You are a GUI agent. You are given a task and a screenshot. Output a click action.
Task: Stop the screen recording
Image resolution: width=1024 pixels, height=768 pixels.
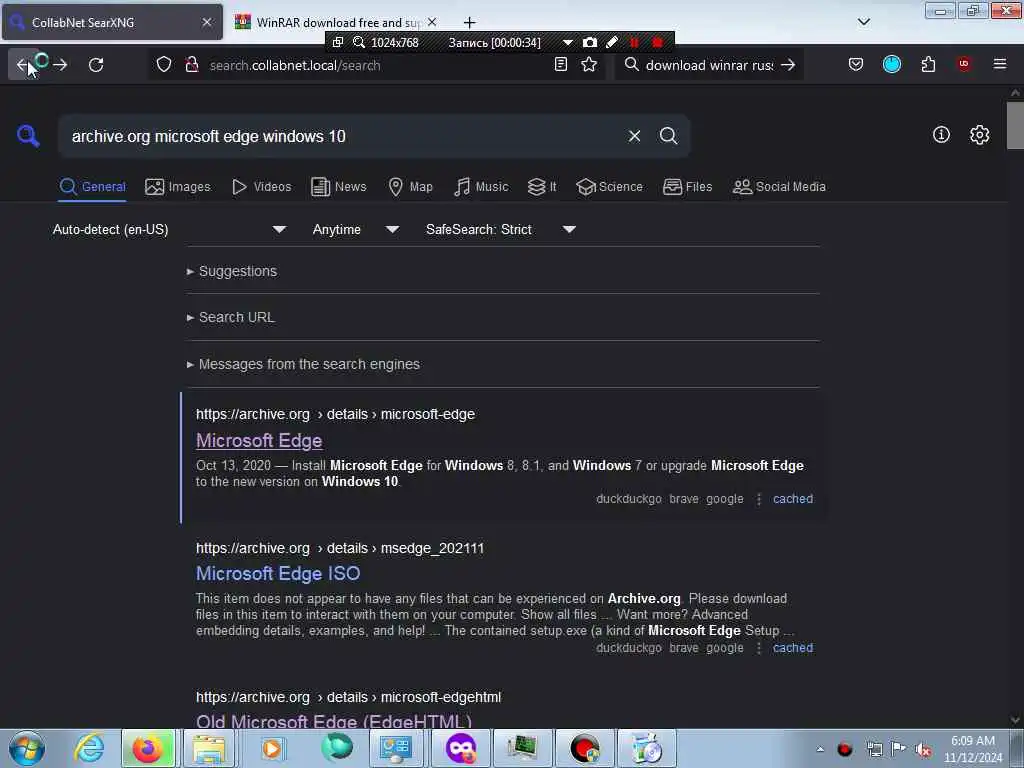click(658, 42)
